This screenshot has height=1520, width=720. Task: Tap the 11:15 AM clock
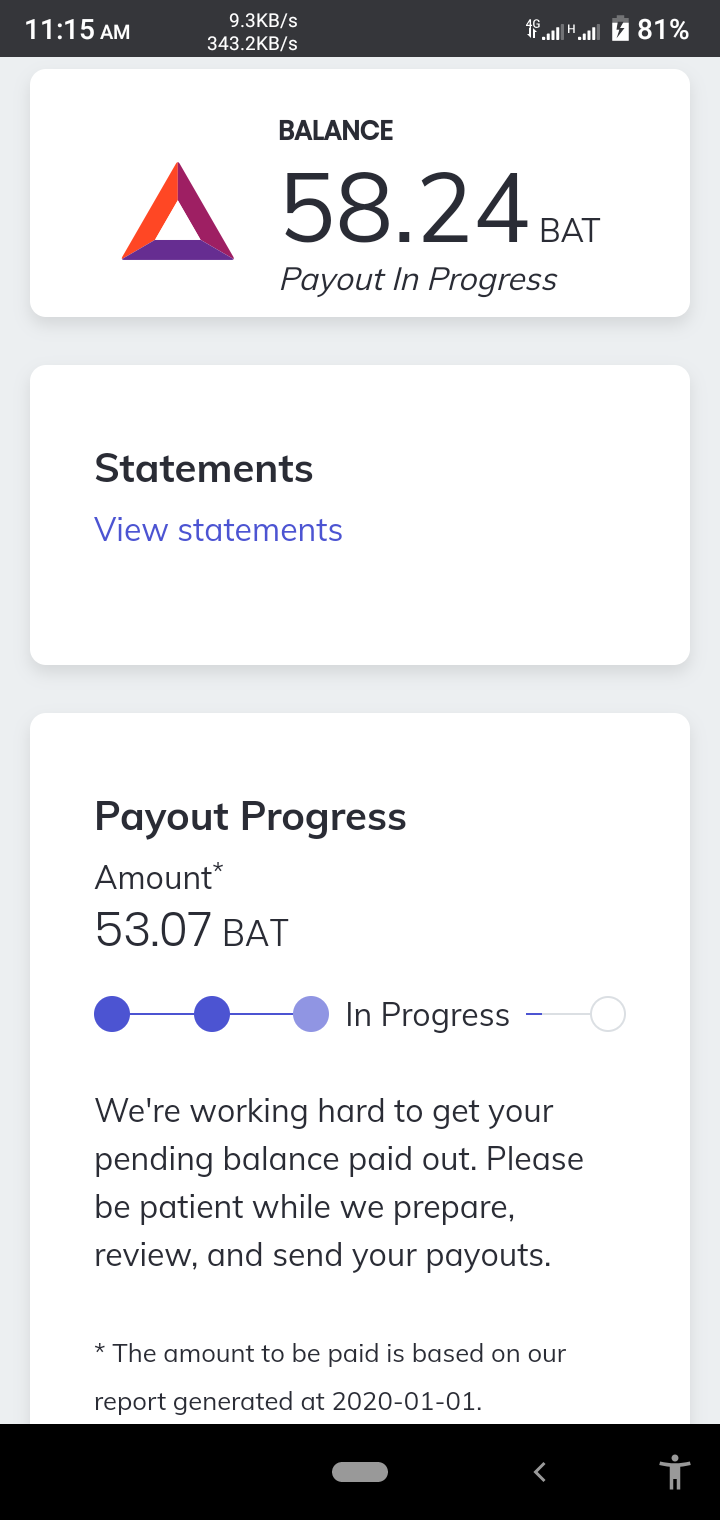point(77,30)
